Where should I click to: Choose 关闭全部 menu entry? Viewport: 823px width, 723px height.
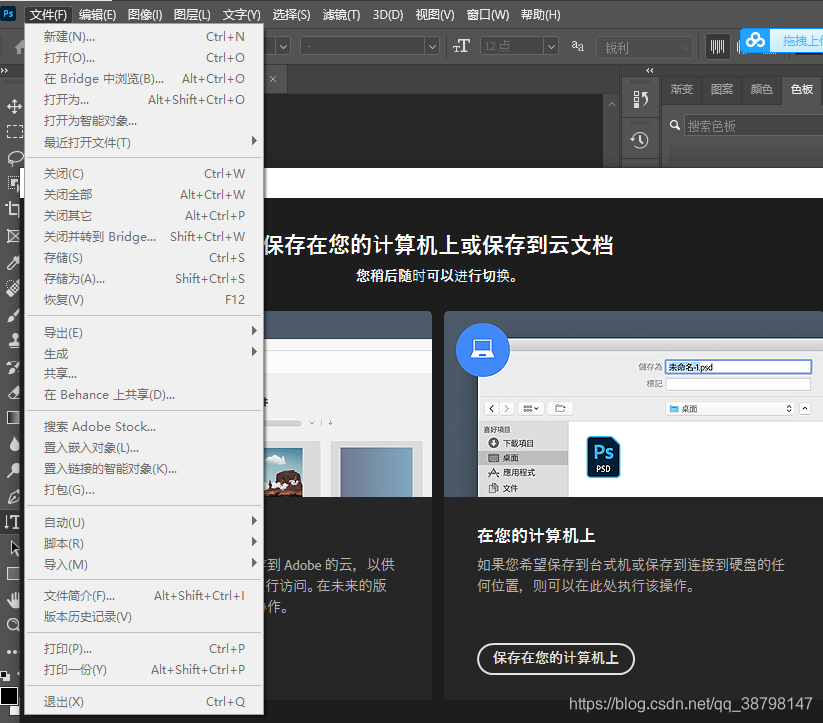(144, 195)
